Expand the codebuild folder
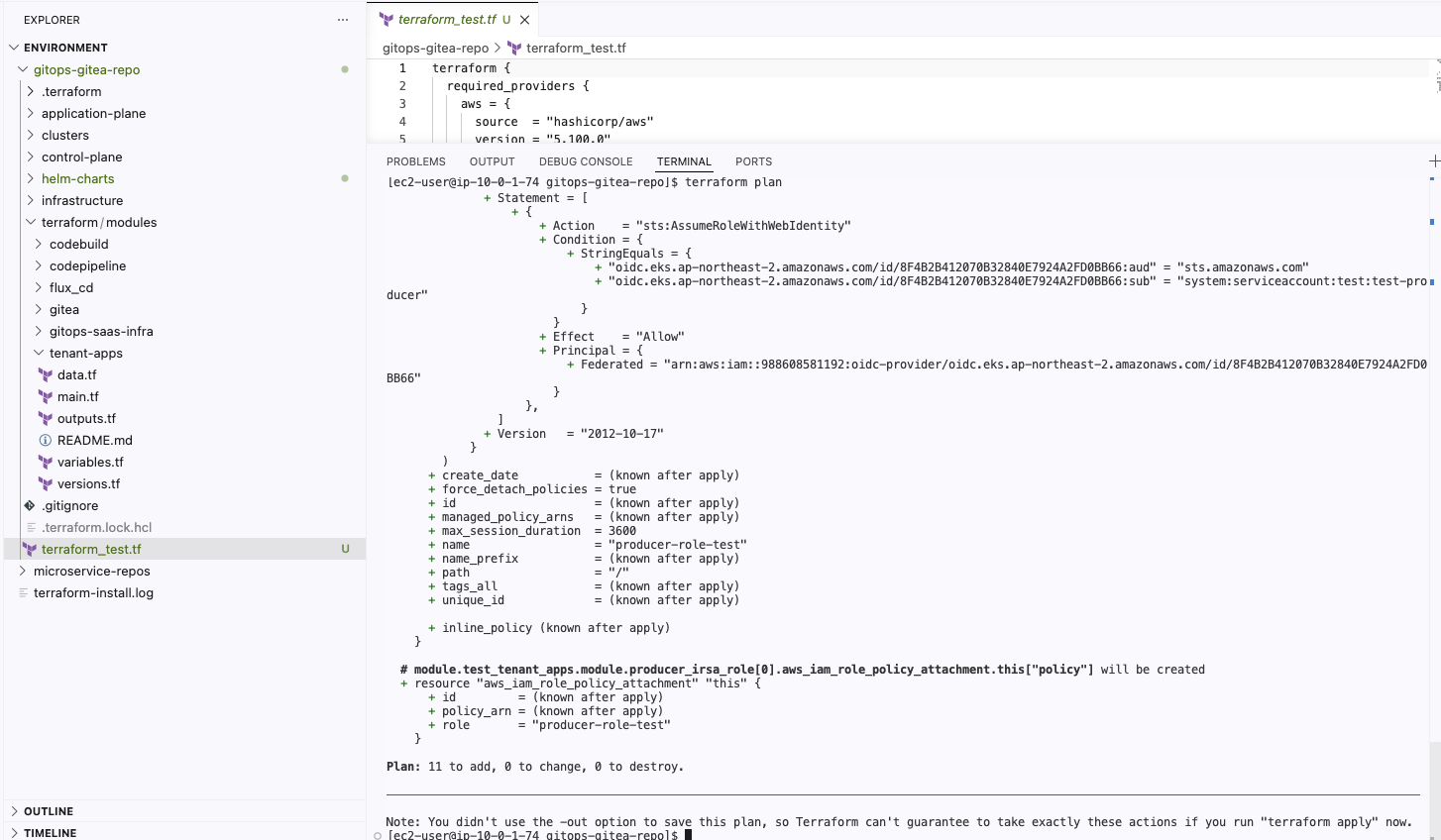 tap(39, 245)
